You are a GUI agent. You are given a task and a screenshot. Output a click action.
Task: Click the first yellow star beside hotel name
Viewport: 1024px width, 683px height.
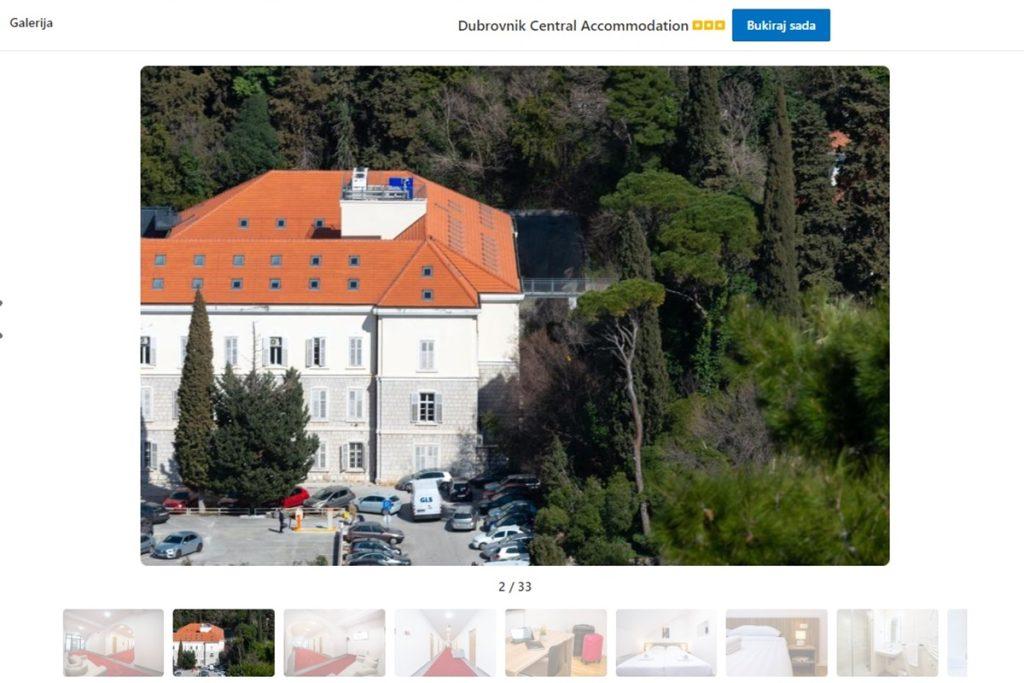pos(697,25)
